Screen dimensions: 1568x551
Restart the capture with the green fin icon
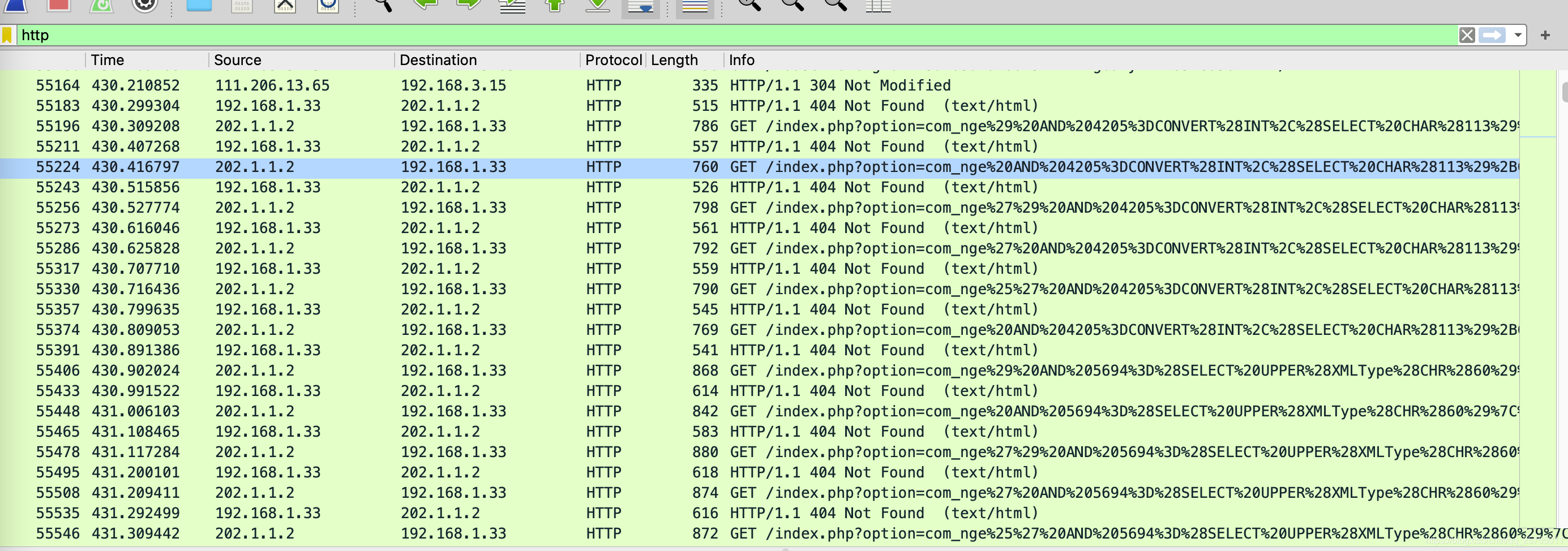pyautogui.click(x=102, y=5)
